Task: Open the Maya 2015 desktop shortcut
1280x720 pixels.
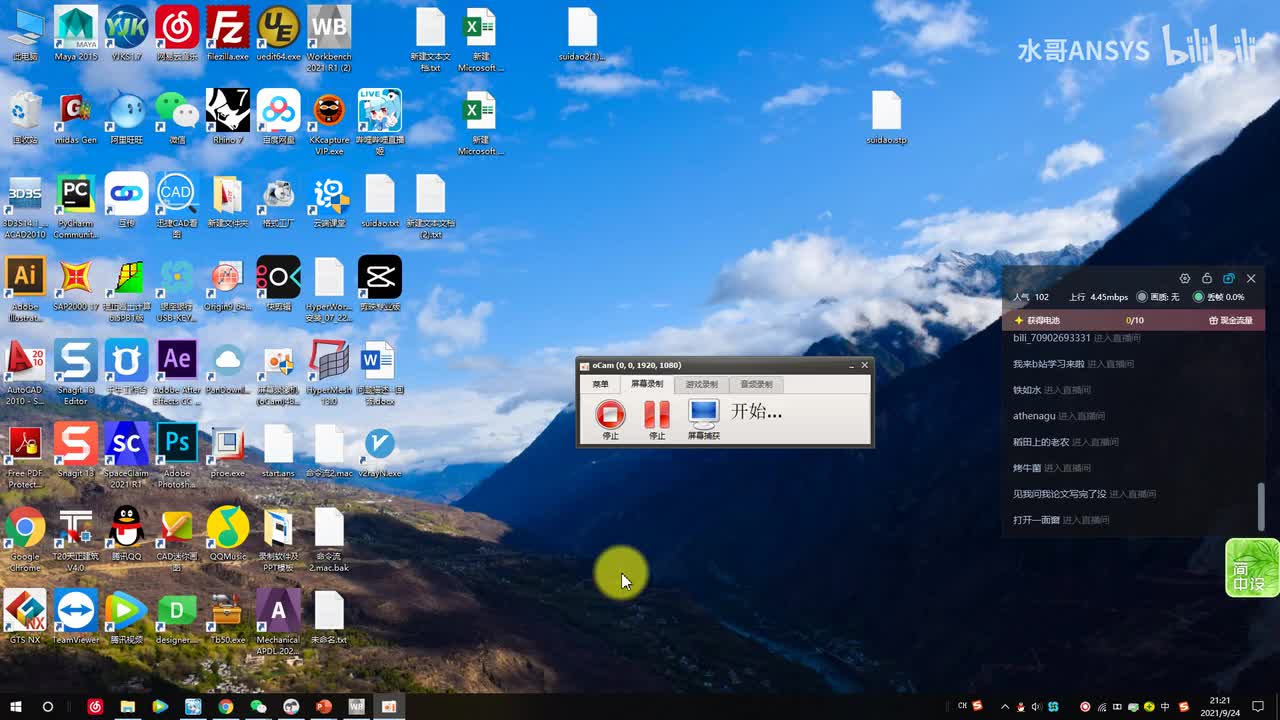Action: click(x=76, y=33)
